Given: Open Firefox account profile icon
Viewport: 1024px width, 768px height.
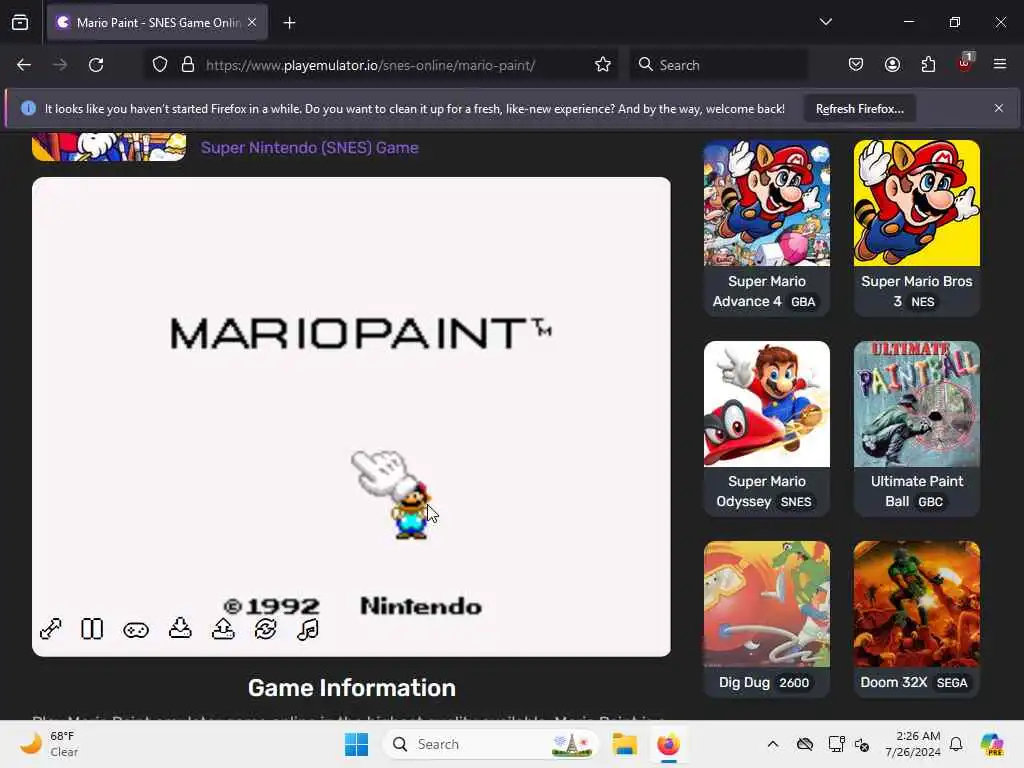Looking at the screenshot, I should (892, 65).
